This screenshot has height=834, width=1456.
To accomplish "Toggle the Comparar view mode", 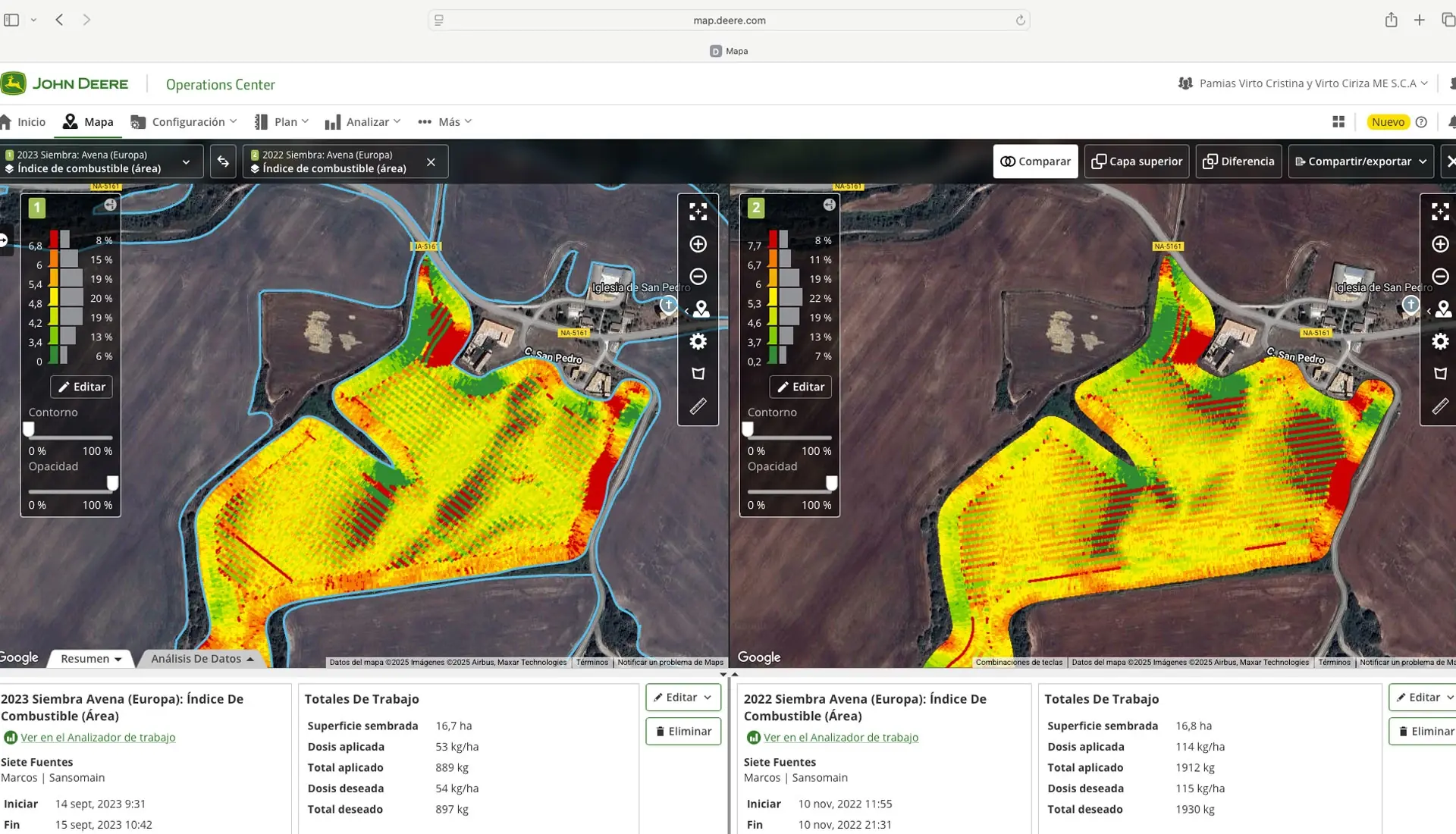I will [x=1035, y=161].
